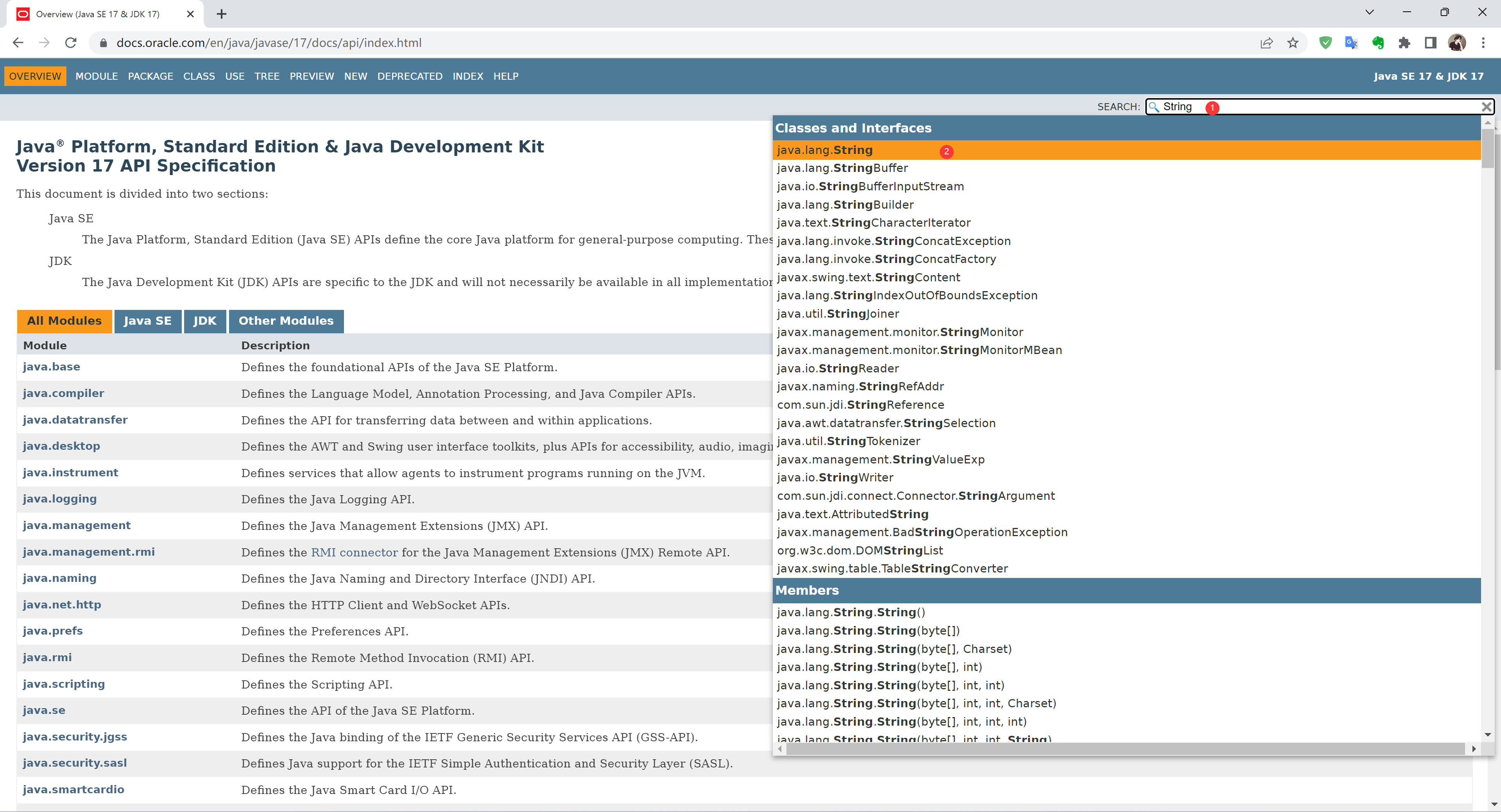Click results scroll-right arrow

coord(1474,749)
